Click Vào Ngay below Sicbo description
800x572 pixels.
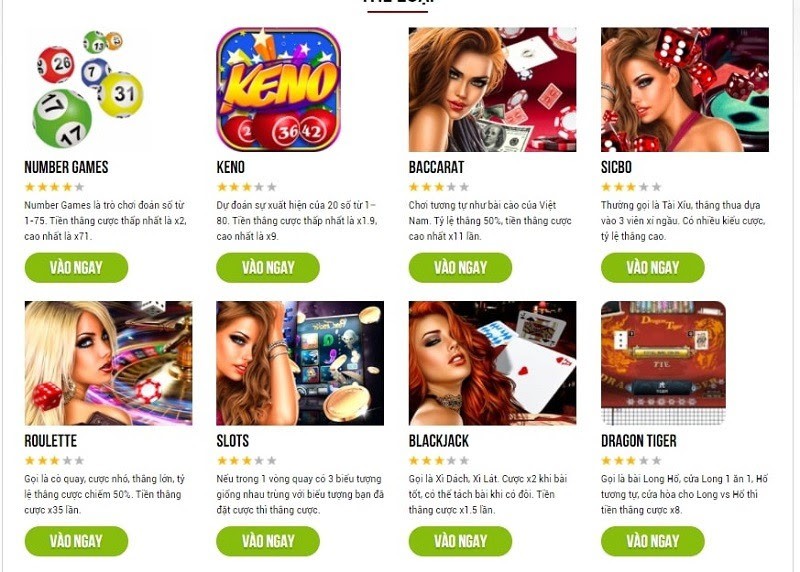(653, 267)
